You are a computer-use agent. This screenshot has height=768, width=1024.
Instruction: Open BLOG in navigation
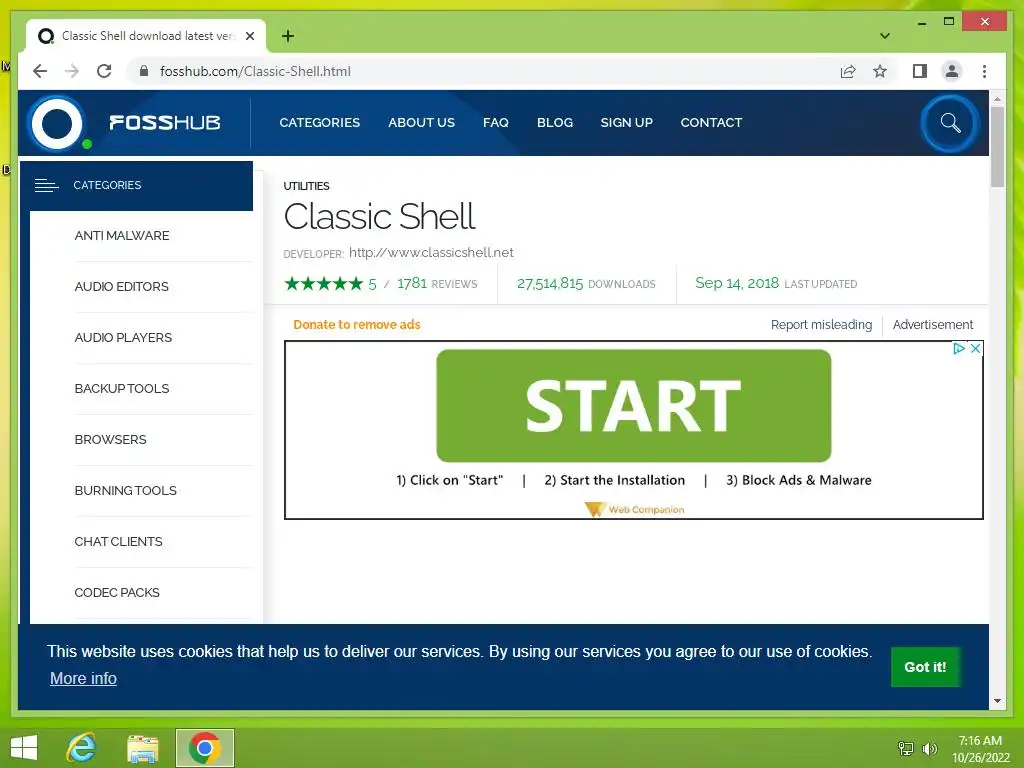[x=554, y=123]
